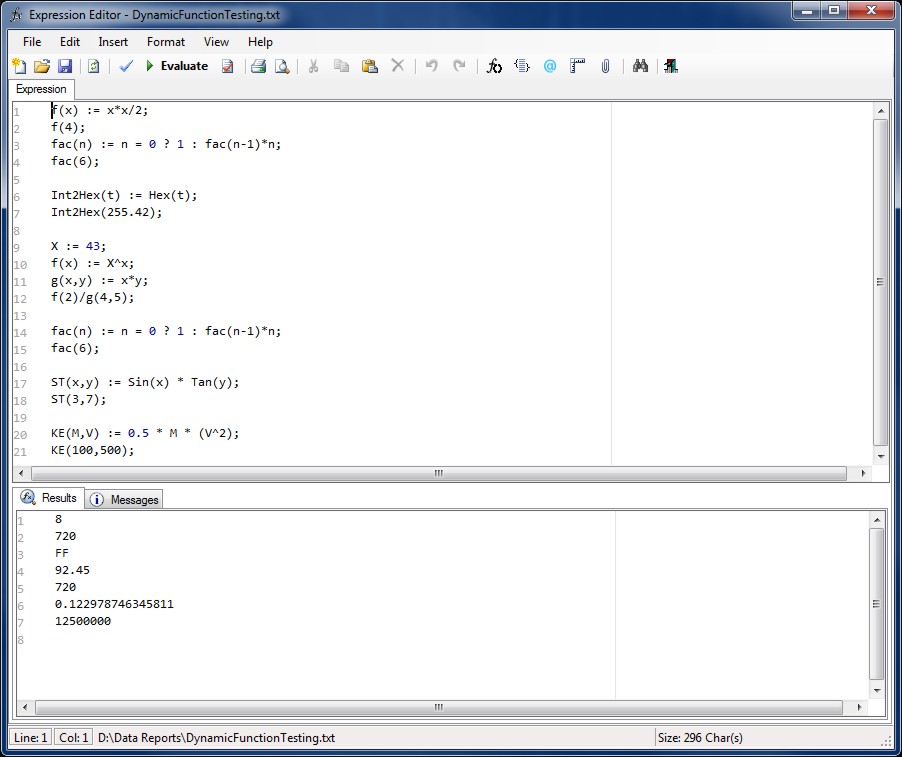Click the editor's vertical scrollbar down arrow
Image resolution: width=902 pixels, height=757 pixels.
[880, 456]
